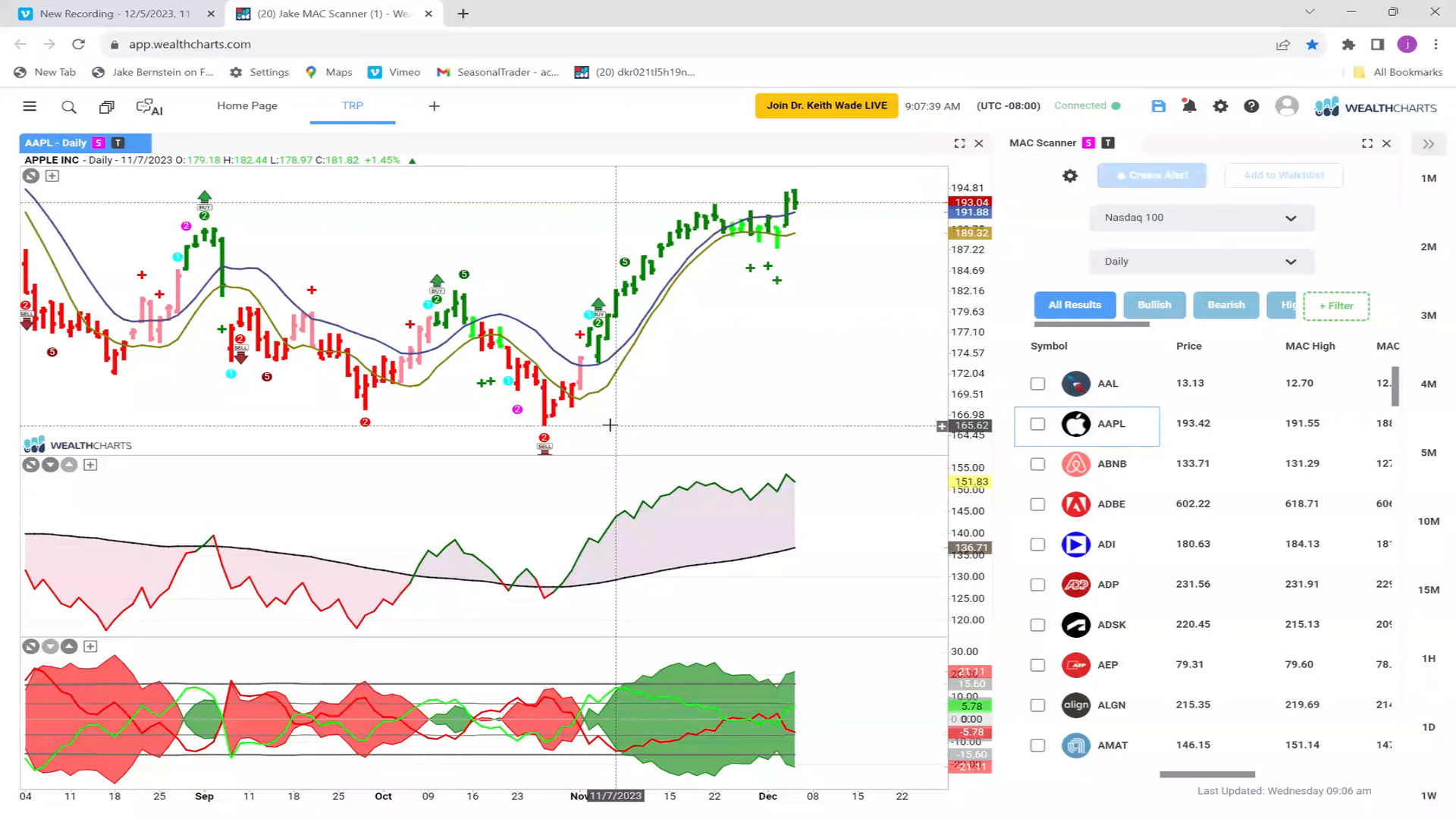Open MAC Scanner settings gear
The width and height of the screenshot is (1456, 819).
(1070, 176)
